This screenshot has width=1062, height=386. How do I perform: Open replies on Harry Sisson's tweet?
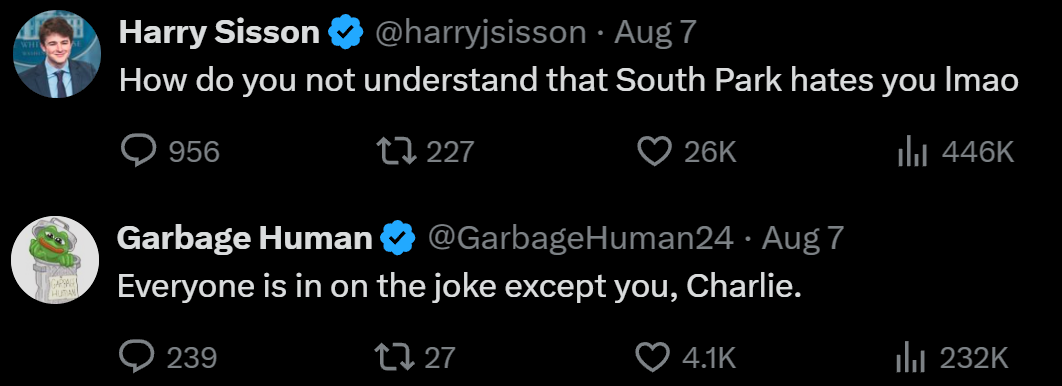170,152
